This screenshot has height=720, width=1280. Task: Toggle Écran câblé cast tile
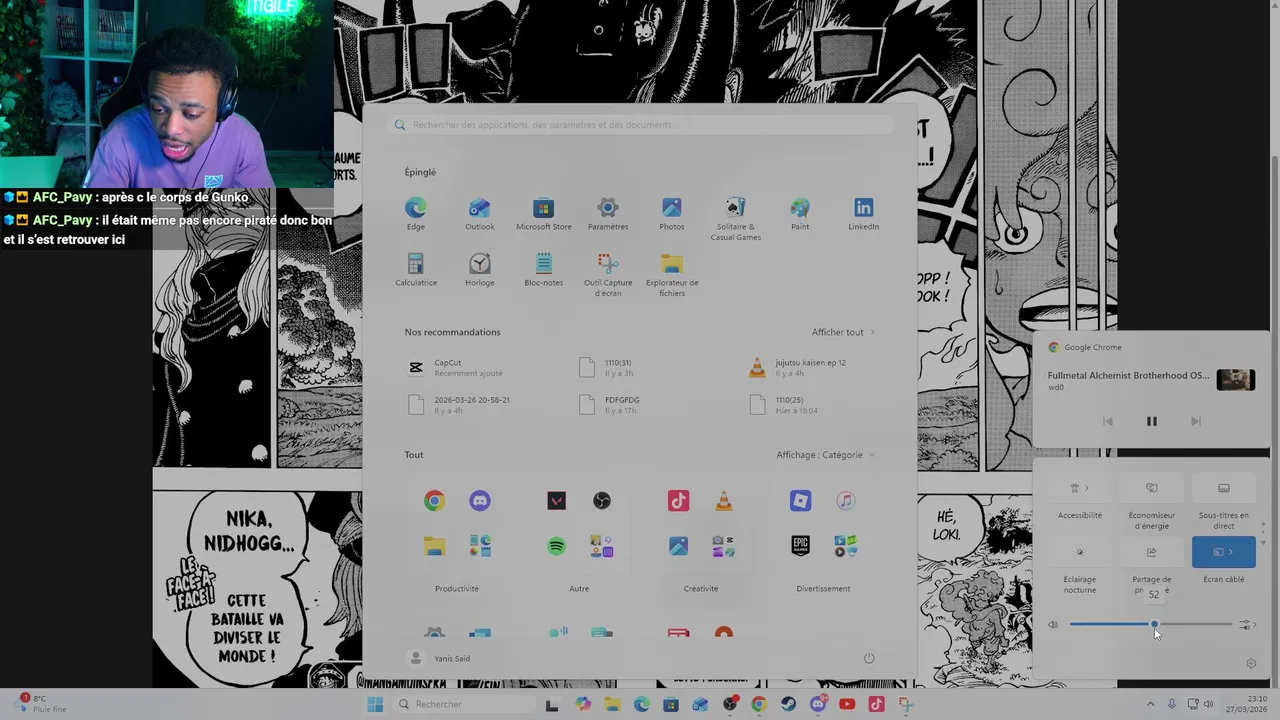tap(1224, 552)
